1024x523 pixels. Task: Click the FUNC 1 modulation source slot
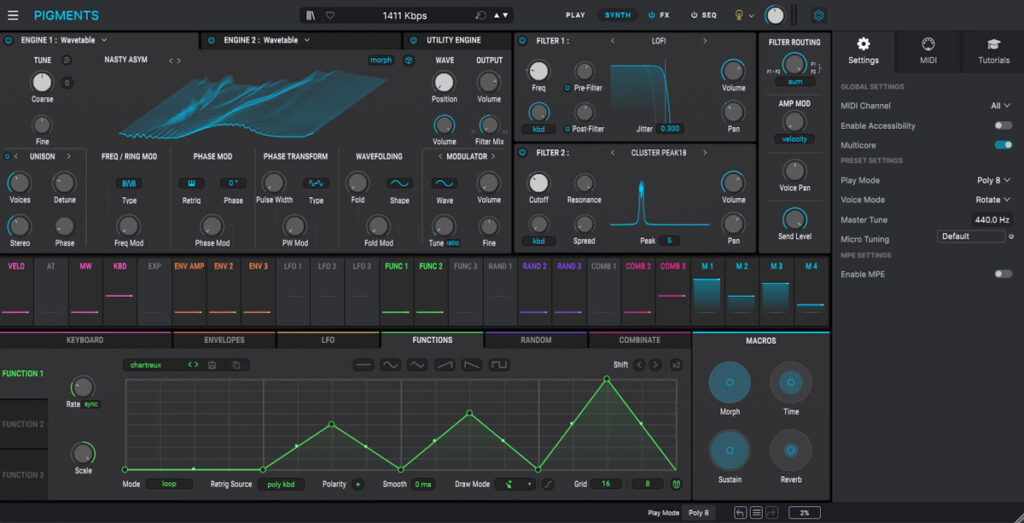[396, 291]
